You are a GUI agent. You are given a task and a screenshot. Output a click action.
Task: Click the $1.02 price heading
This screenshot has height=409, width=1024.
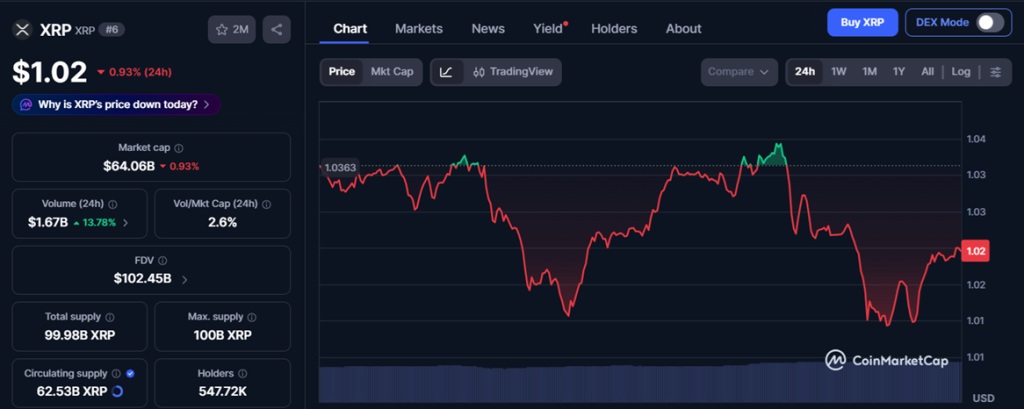point(50,72)
